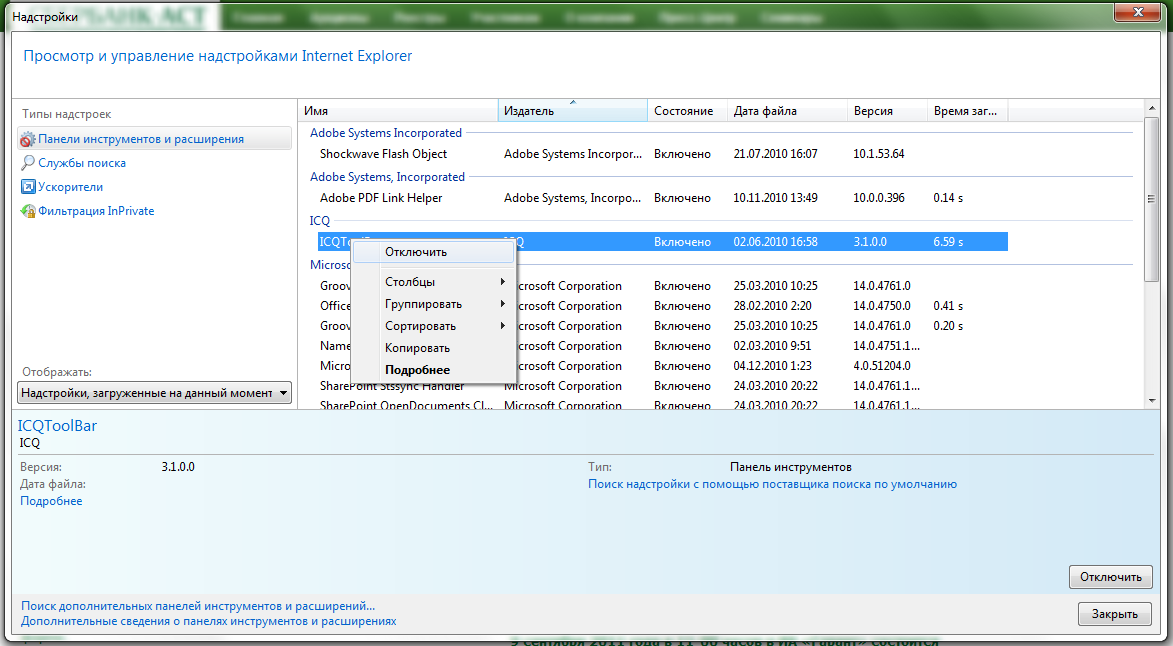Sort by the Издатель column header
Screen dimensions: 1173x646
pos(572,111)
